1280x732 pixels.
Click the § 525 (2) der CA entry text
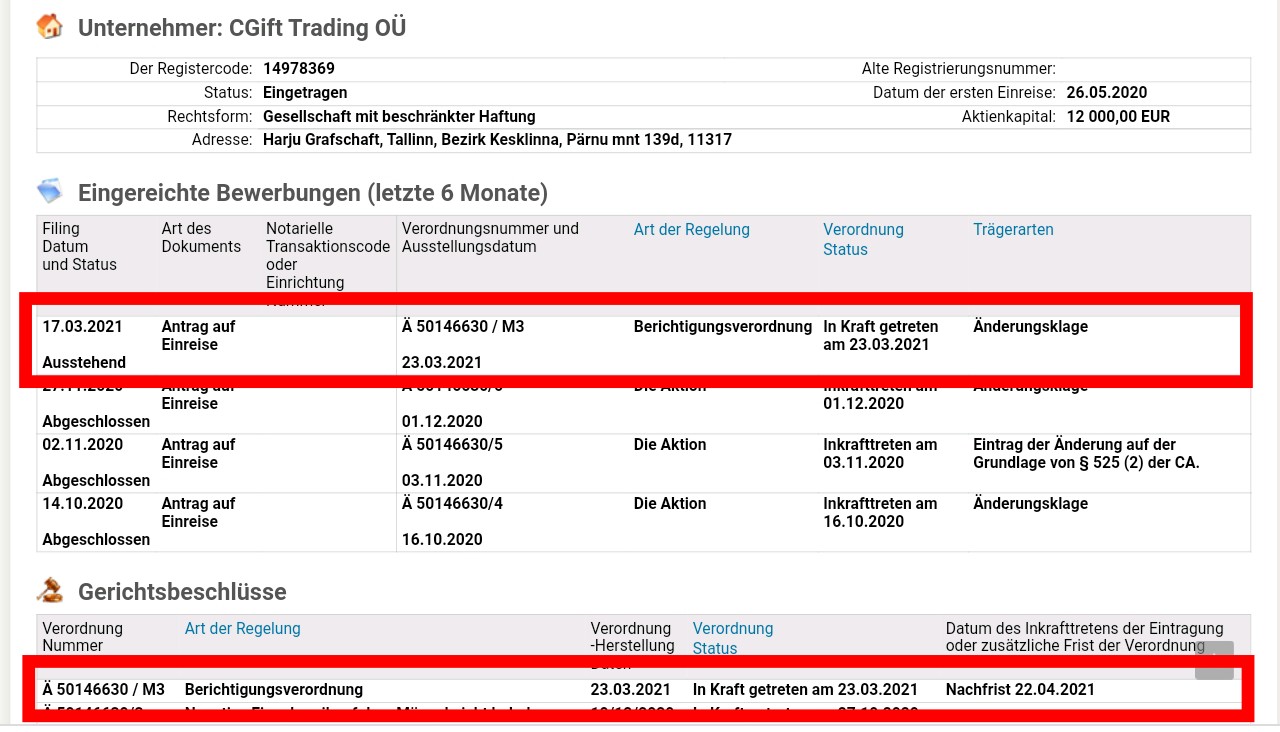tap(1086, 453)
